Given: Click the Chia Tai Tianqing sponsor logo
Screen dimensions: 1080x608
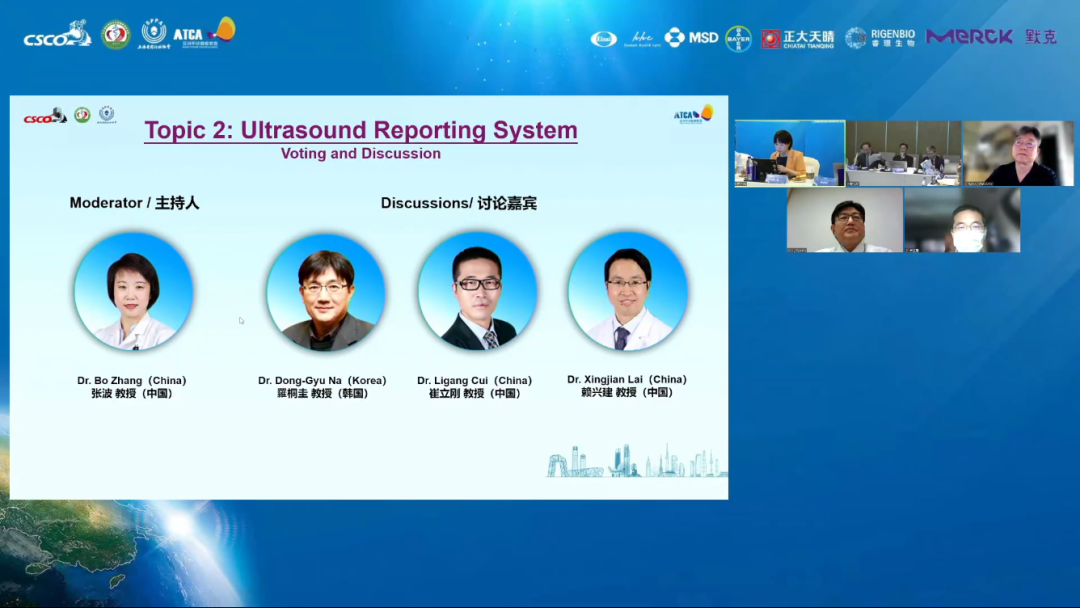Looking at the screenshot, I should tap(797, 38).
